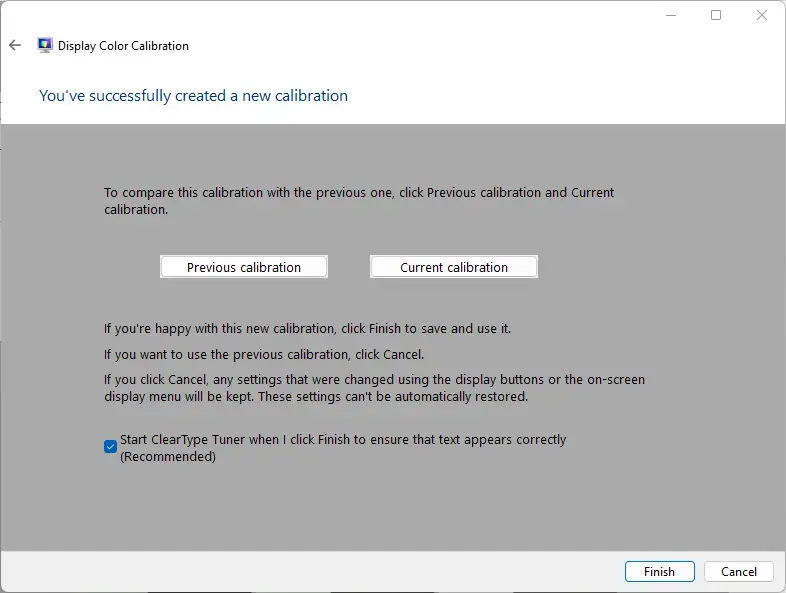Go back using the arrow icon

[x=15, y=46]
